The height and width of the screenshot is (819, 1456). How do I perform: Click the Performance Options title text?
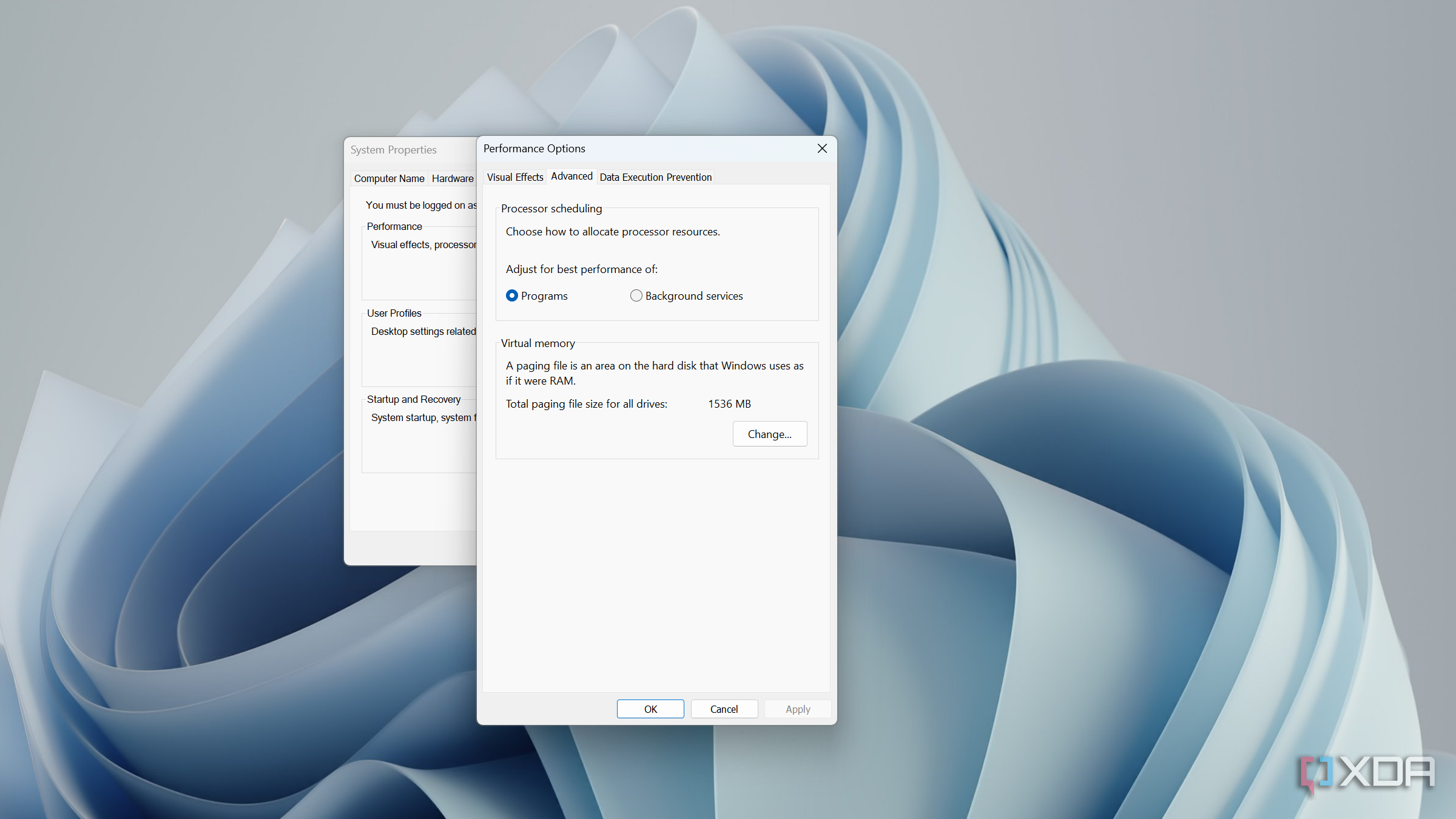point(534,149)
